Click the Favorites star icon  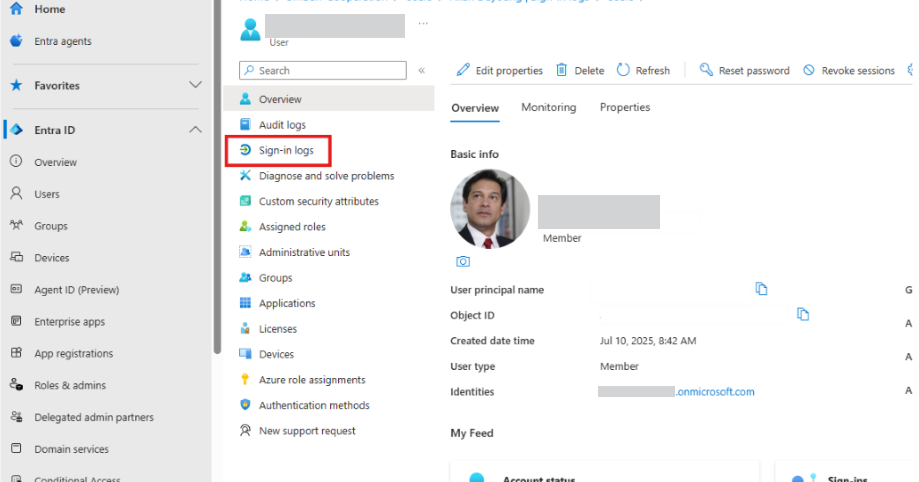pos(16,86)
